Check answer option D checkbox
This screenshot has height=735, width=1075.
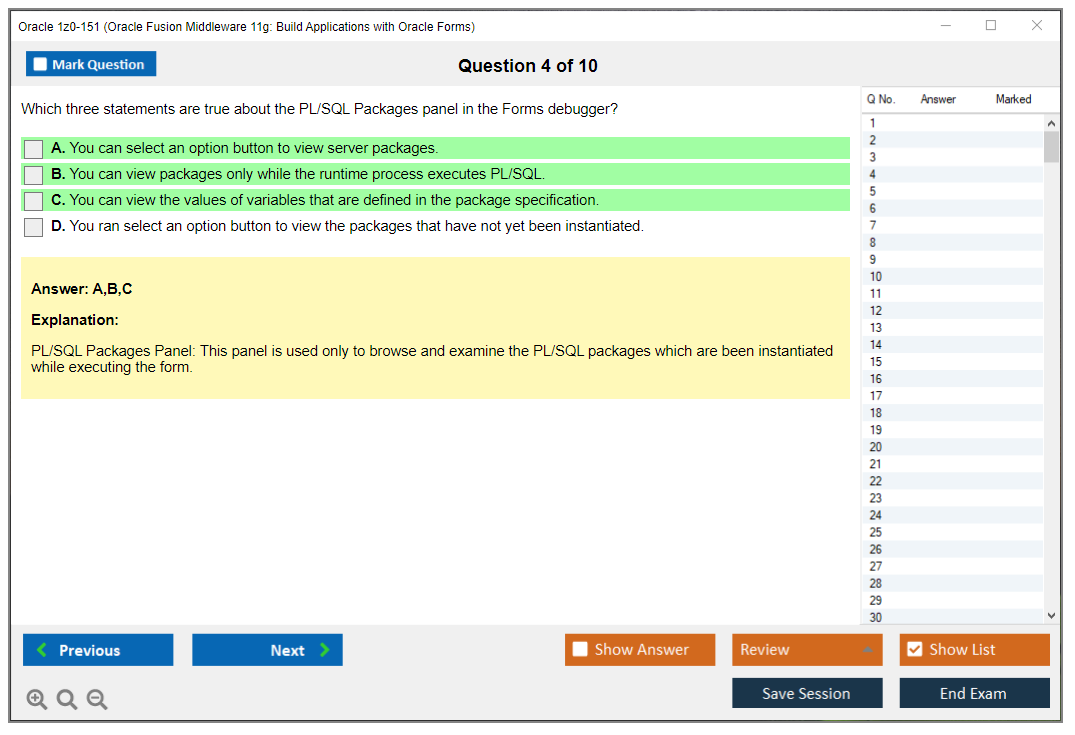coord(34,227)
